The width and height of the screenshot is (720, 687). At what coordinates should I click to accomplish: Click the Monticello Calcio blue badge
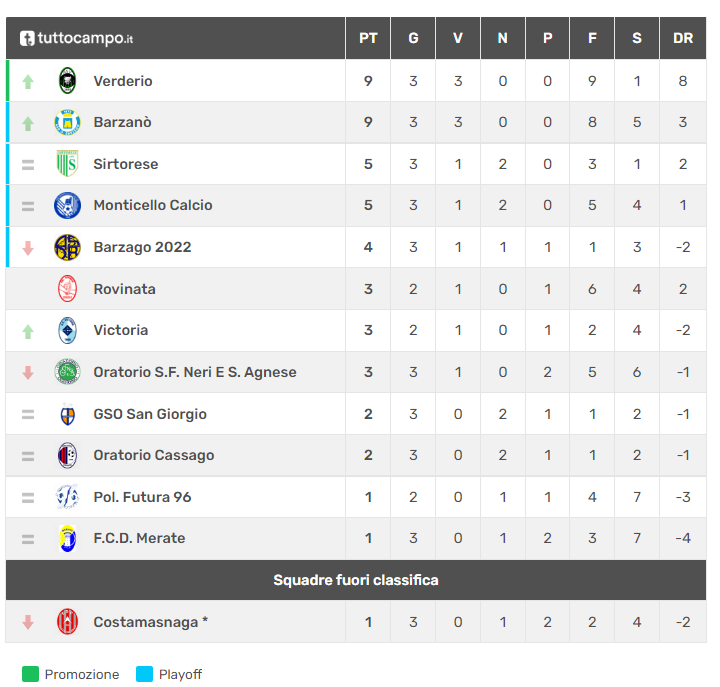[x=67, y=205]
